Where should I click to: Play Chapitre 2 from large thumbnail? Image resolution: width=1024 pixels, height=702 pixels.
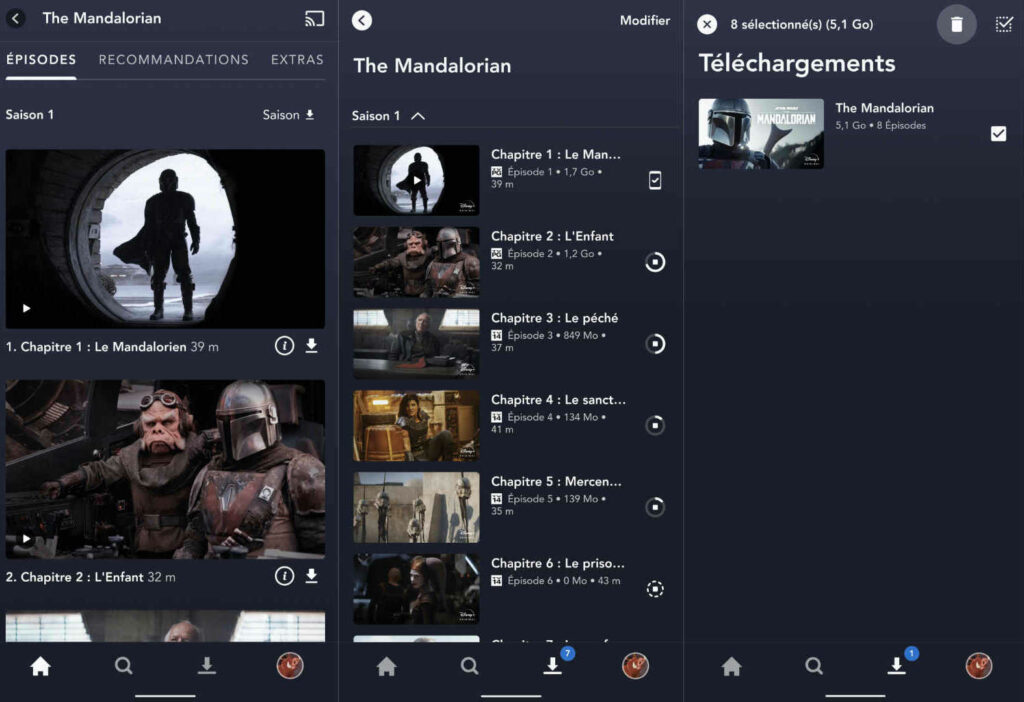(x=165, y=469)
